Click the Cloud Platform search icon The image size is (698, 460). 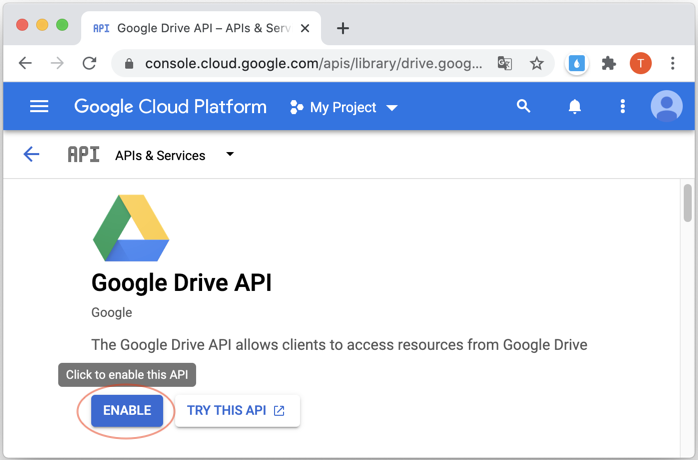pos(524,106)
